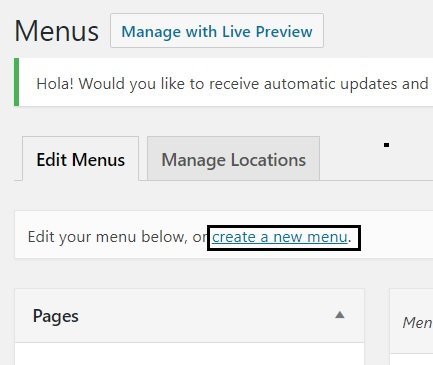Click the small black square beside the tabs
Image resolution: width=433 pixels, height=365 pixels.
387,145
